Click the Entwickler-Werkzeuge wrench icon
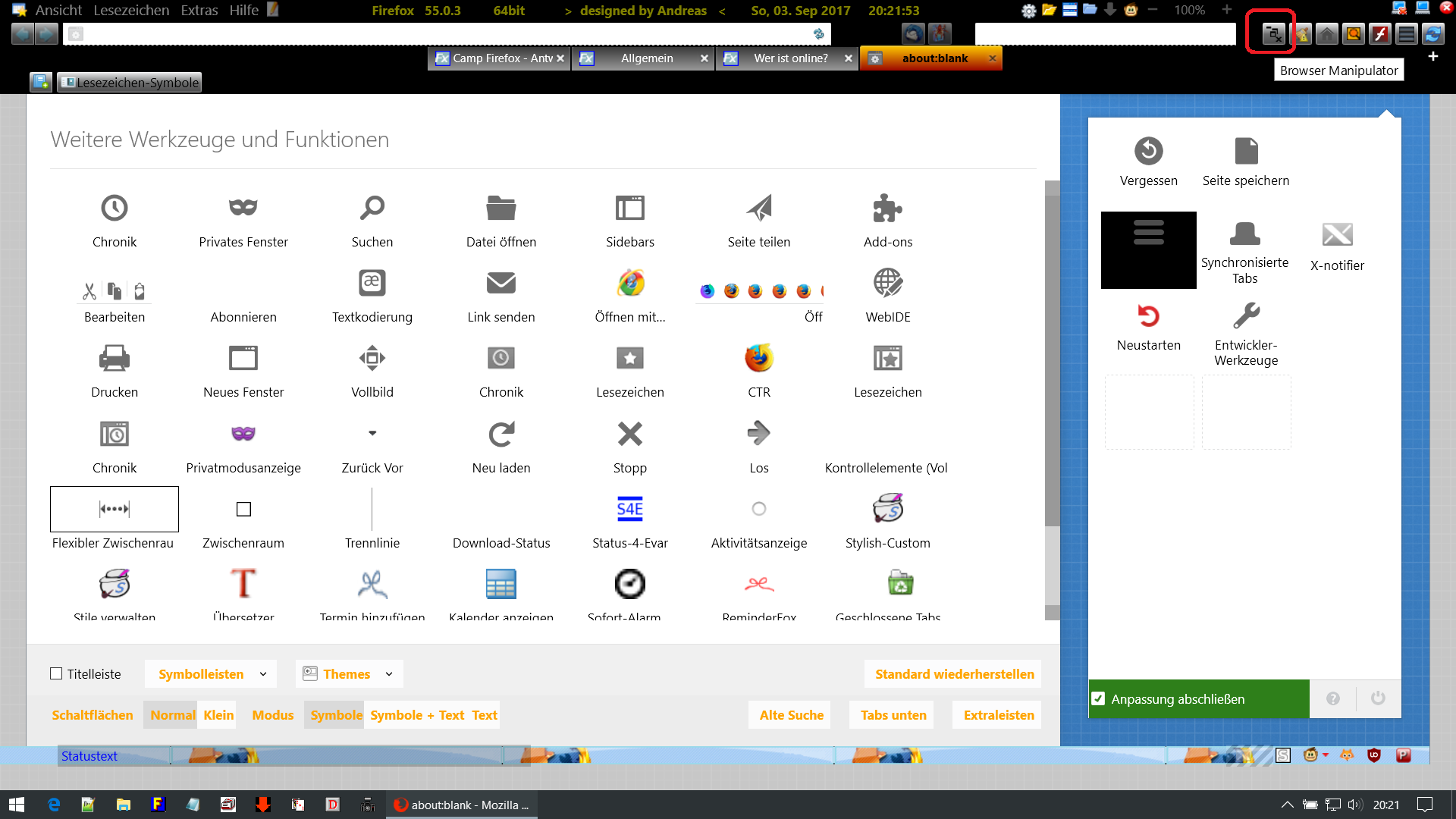 [x=1245, y=315]
